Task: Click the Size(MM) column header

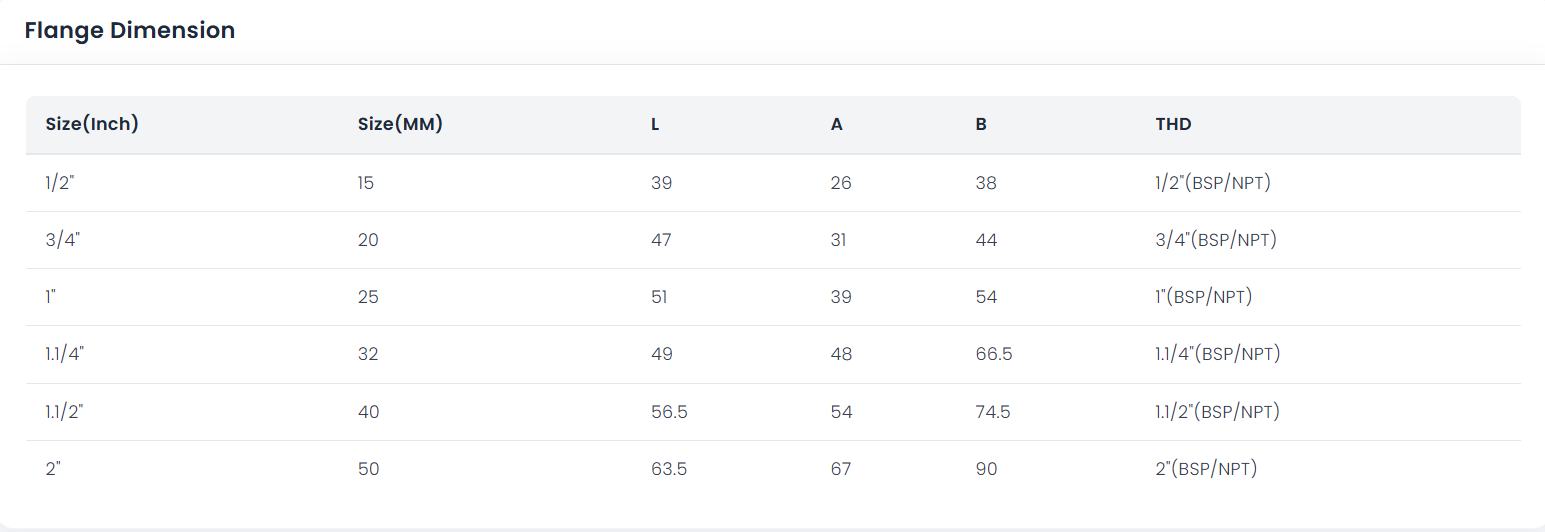Action: click(x=400, y=124)
